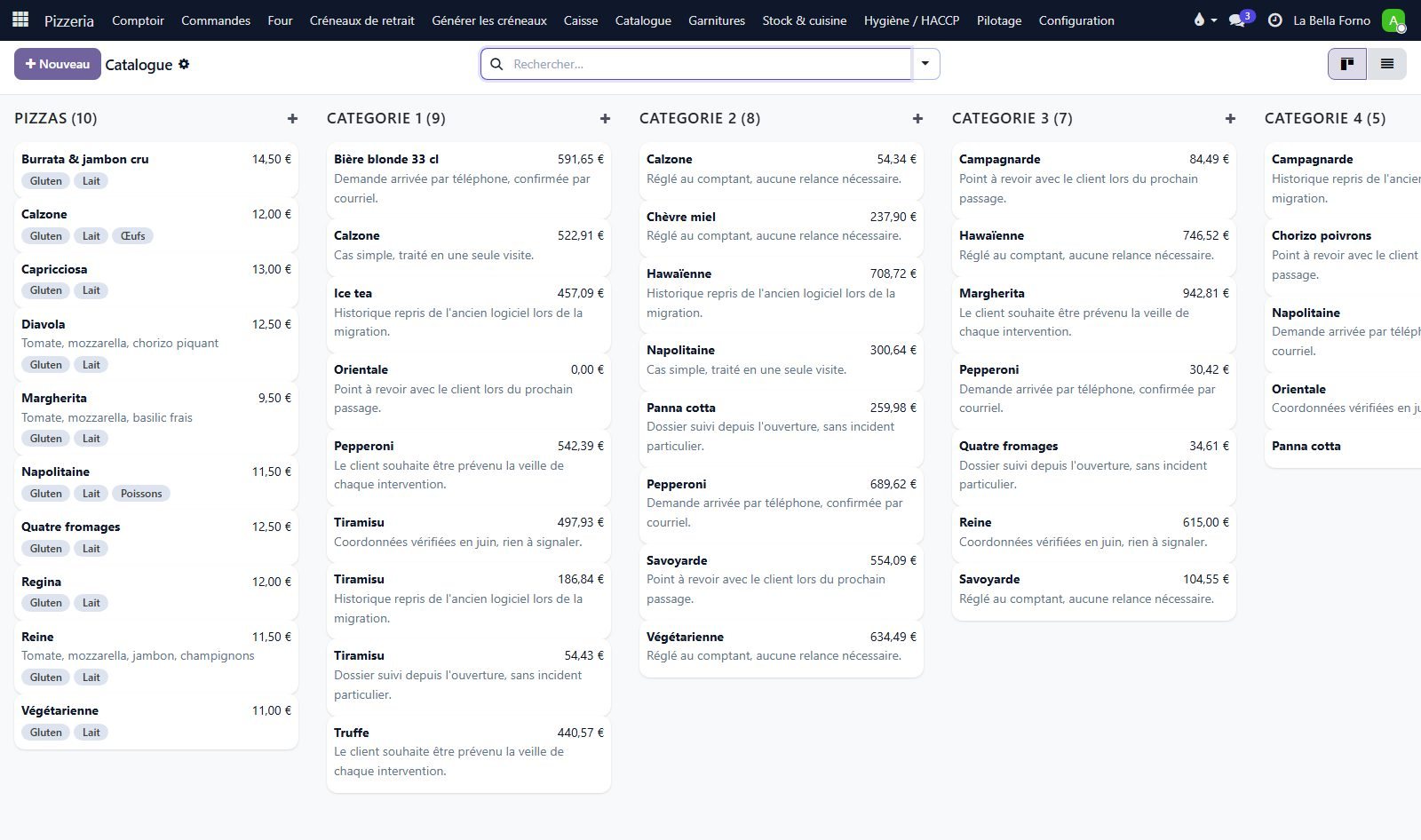This screenshot has width=1421, height=840.
Task: Open the Chèvre miel card
Action: point(782,227)
